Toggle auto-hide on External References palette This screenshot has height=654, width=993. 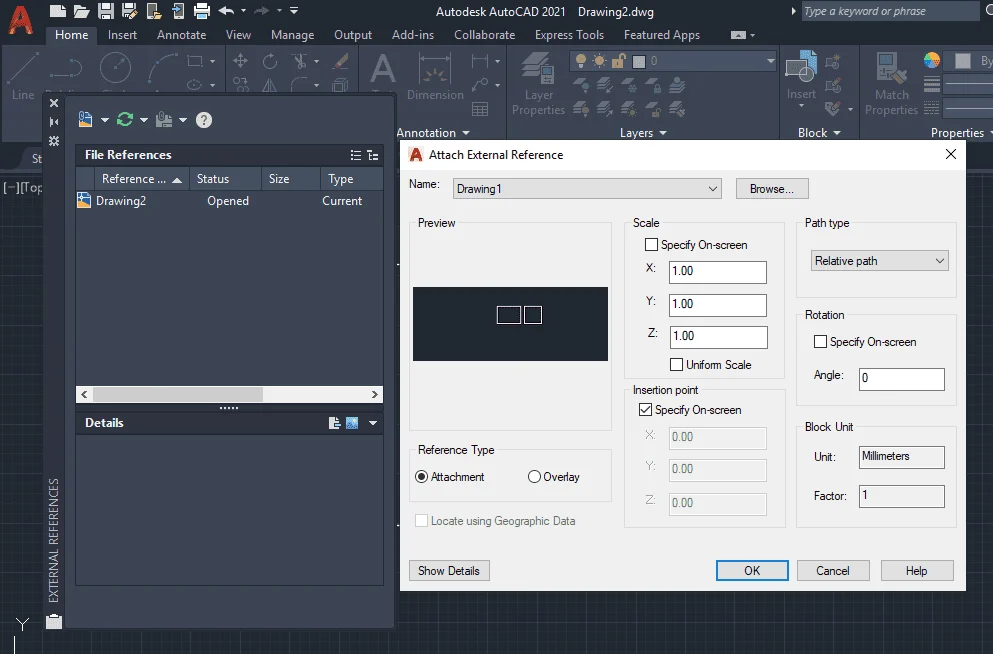[x=54, y=122]
